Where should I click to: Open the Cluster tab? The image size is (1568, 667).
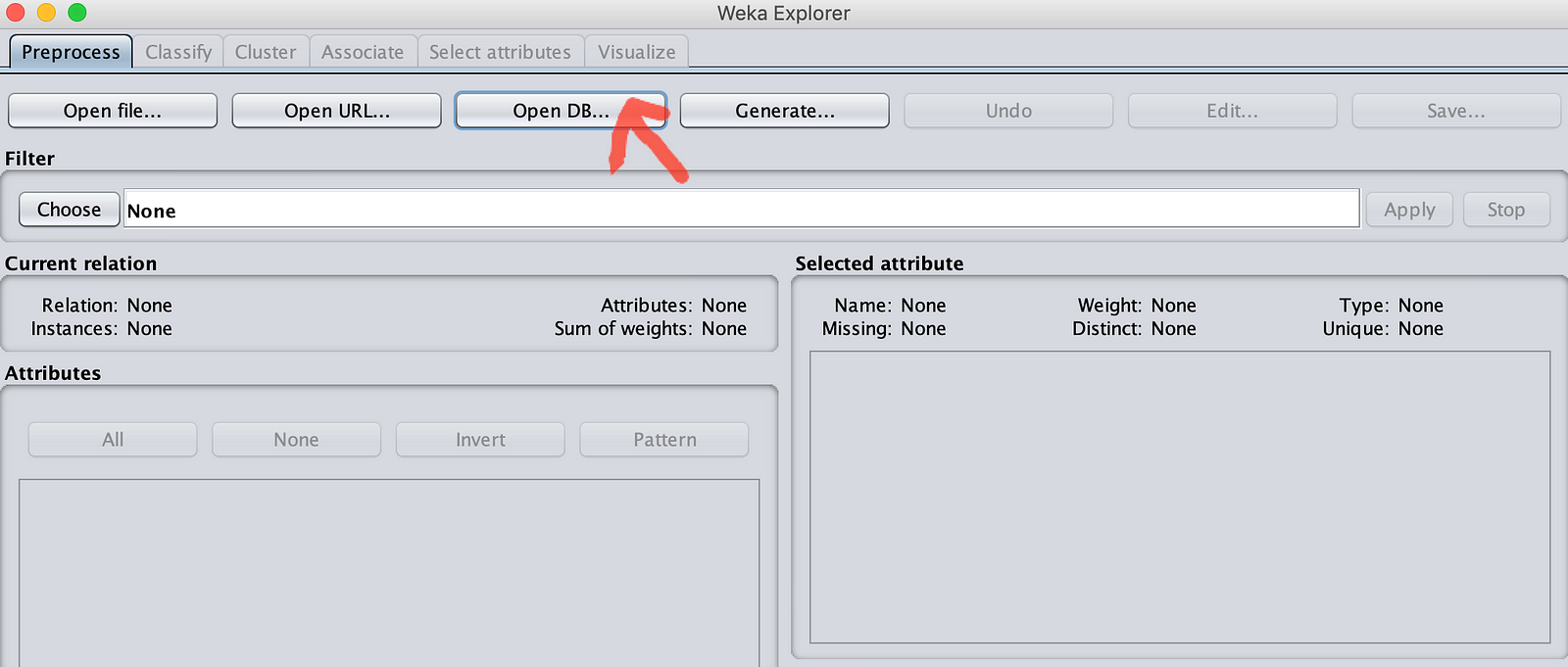pos(266,52)
